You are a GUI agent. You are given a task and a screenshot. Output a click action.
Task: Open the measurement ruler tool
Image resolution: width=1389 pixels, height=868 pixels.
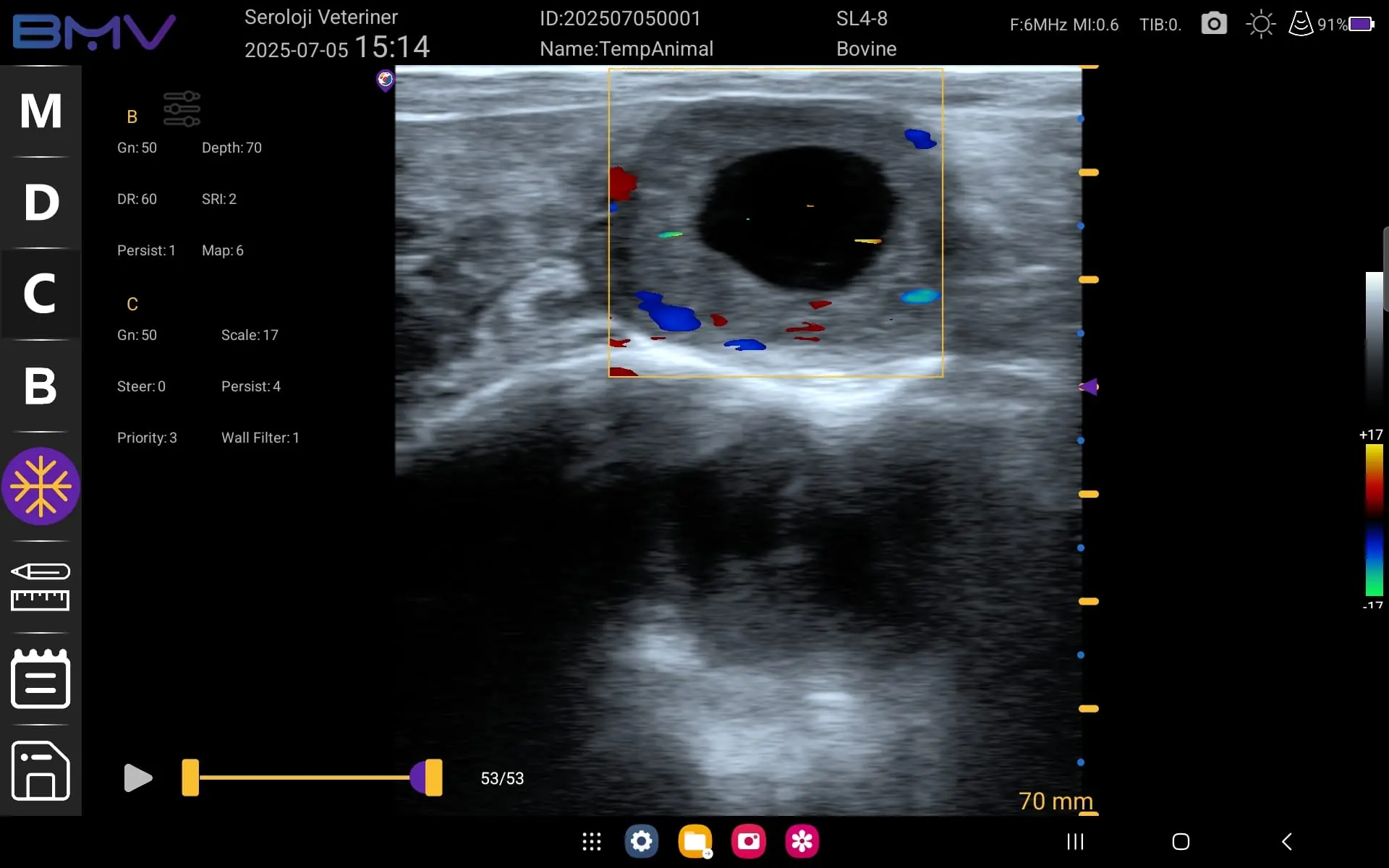point(41,587)
